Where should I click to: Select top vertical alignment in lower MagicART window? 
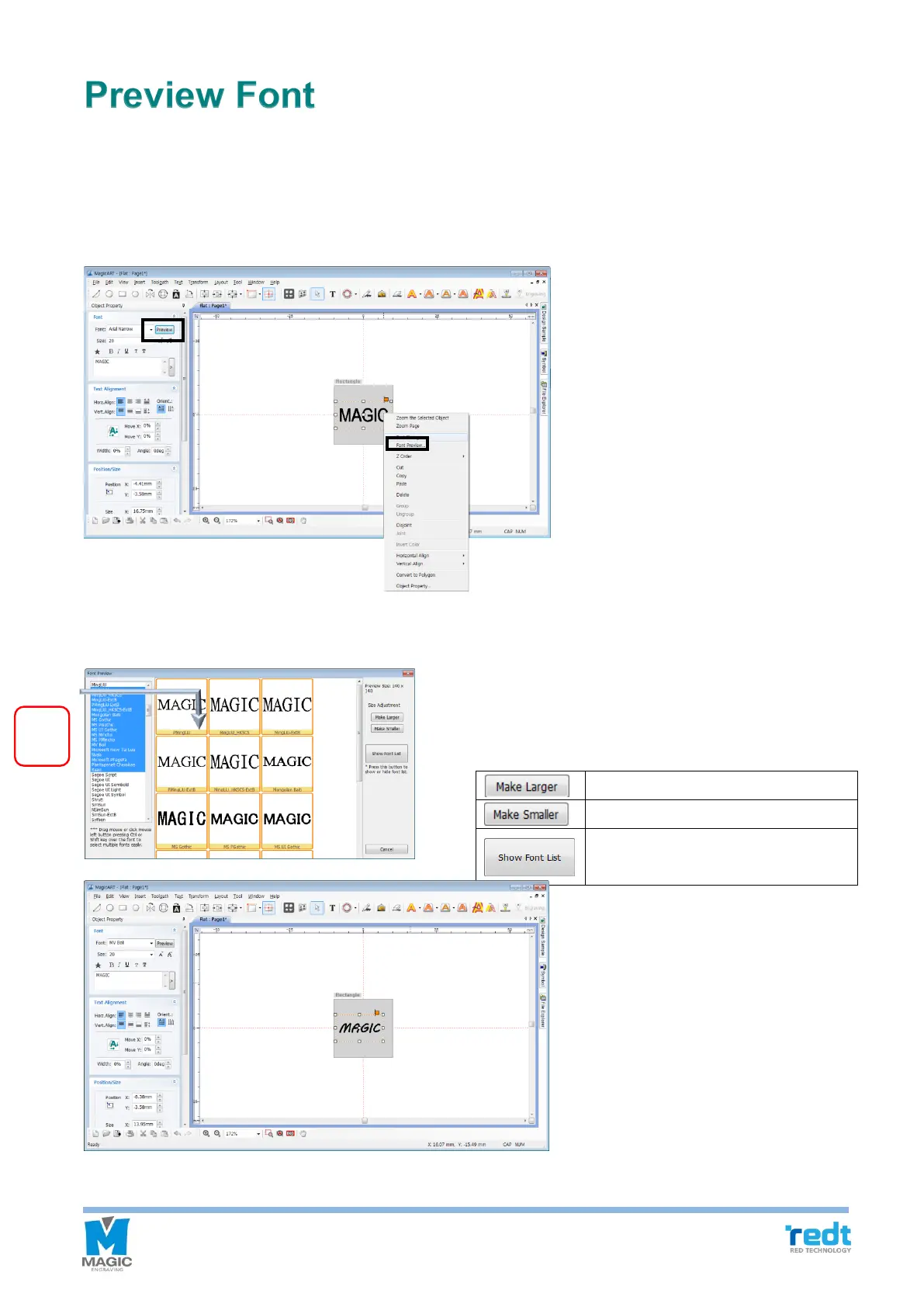(121, 1025)
